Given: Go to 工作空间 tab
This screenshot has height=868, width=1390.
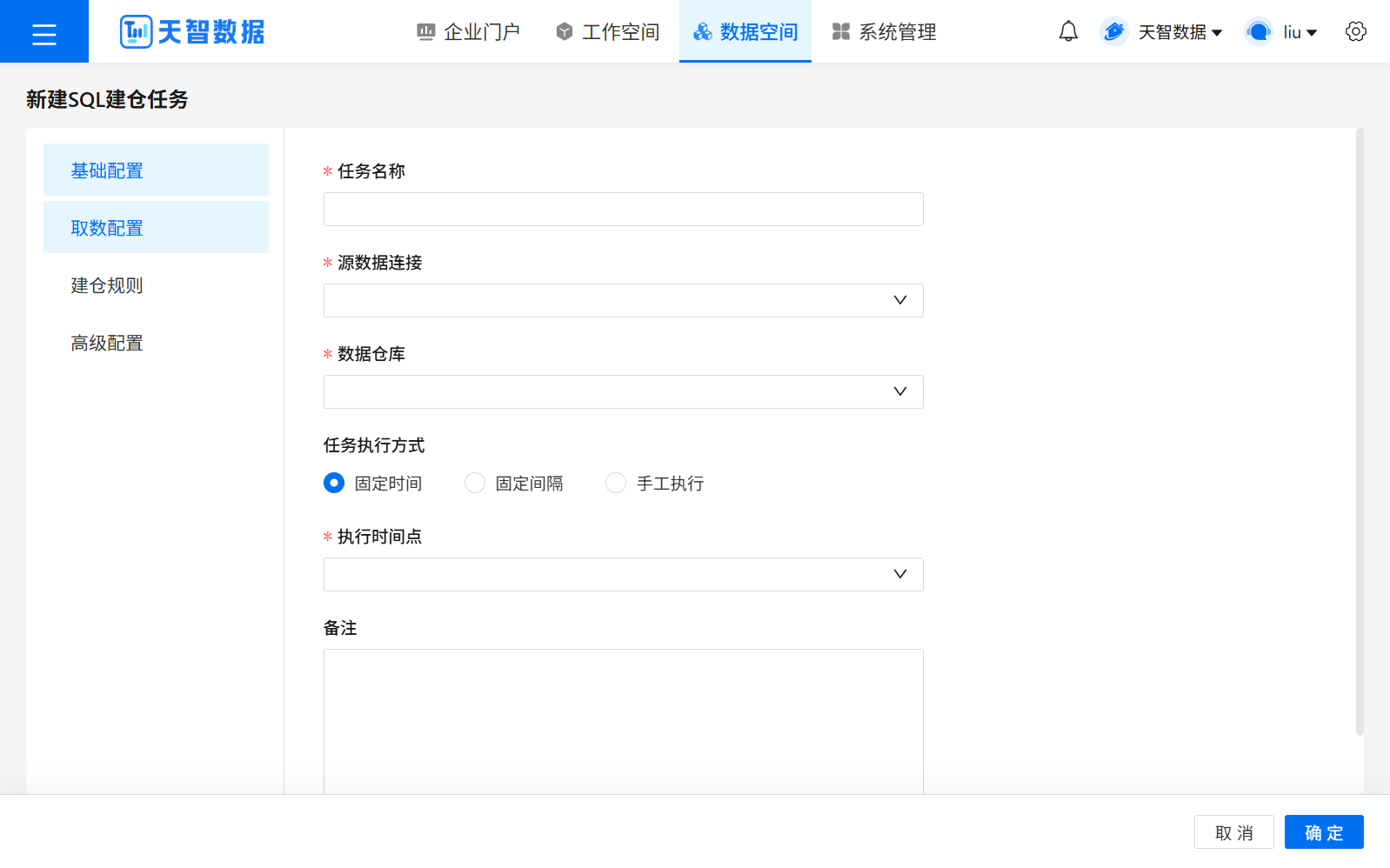Looking at the screenshot, I should (608, 32).
